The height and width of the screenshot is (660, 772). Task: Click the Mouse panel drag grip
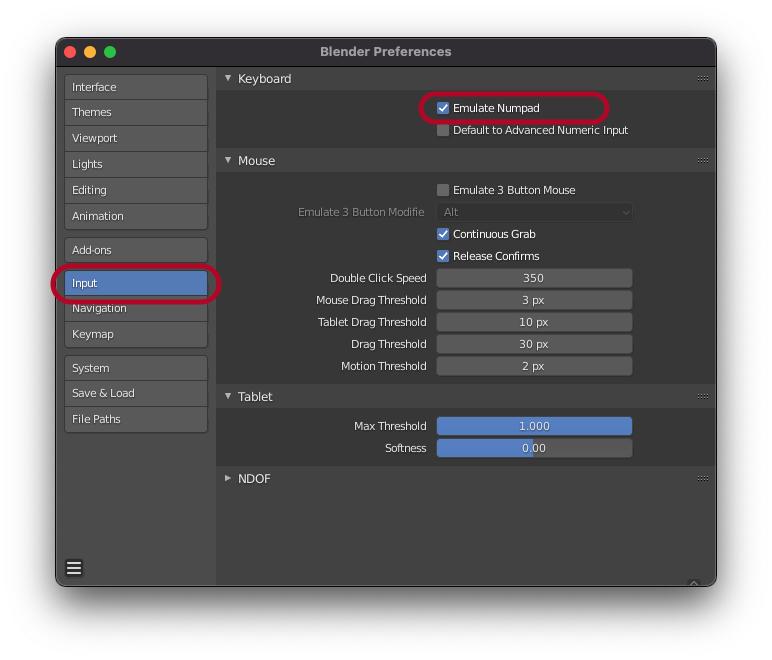click(x=703, y=160)
